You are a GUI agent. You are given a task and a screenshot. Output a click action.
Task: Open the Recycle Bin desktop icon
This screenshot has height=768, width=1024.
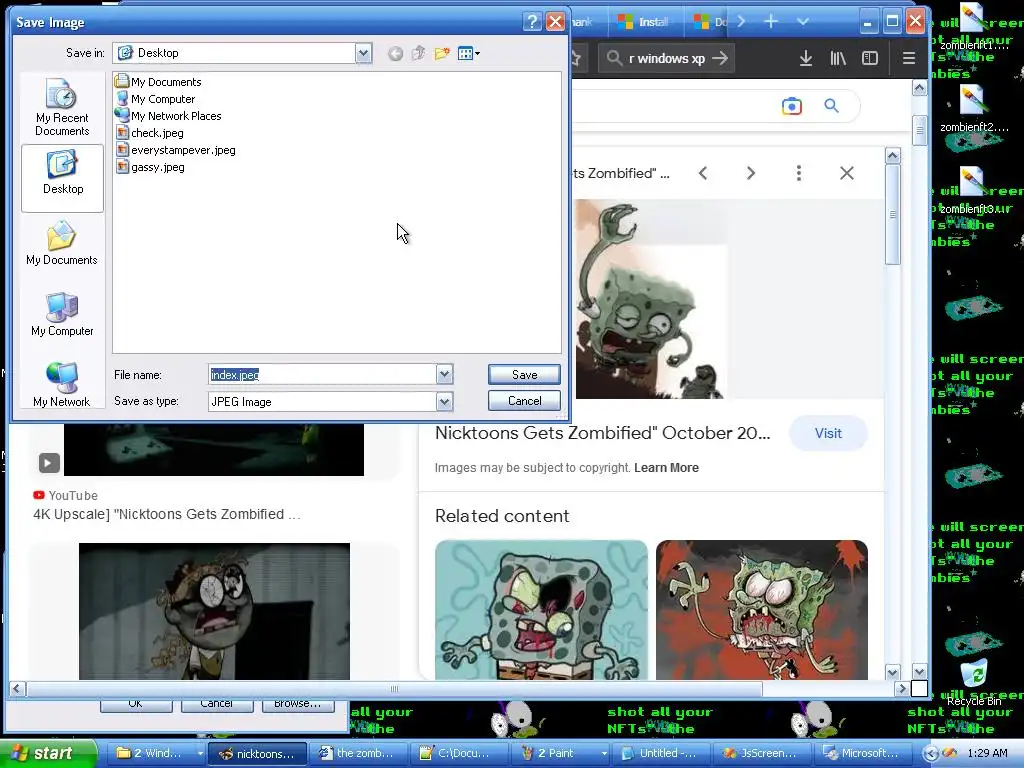pos(974,682)
